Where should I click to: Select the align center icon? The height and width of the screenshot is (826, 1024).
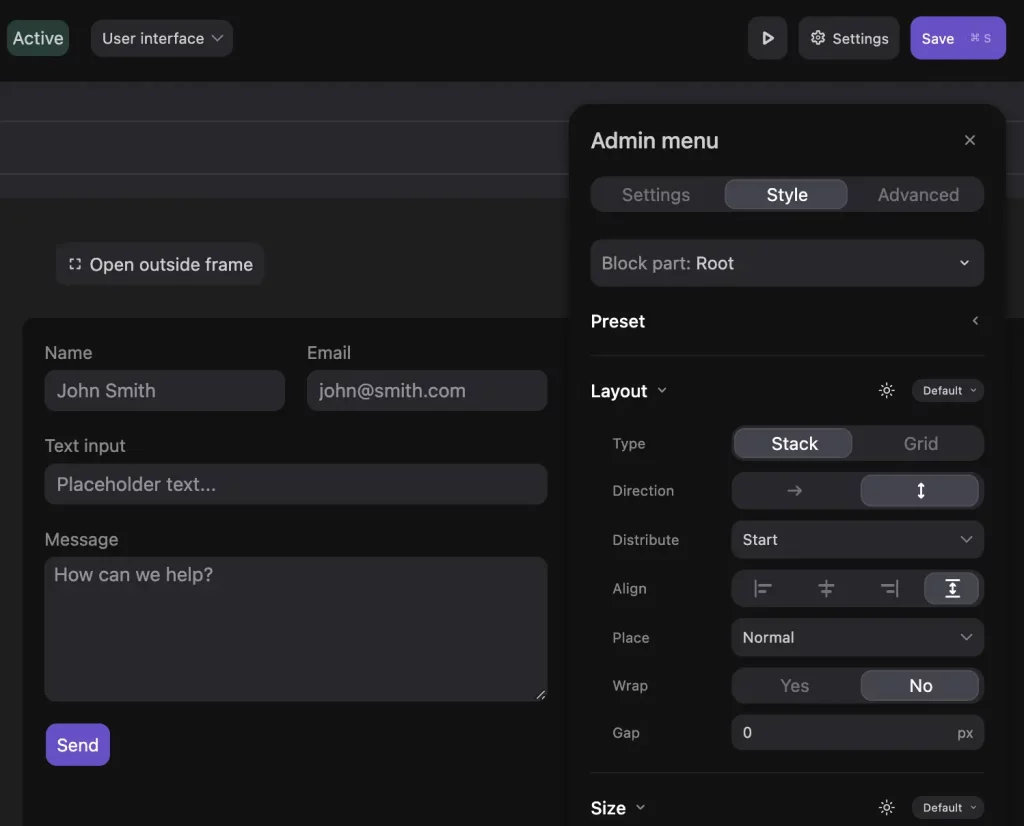click(826, 589)
